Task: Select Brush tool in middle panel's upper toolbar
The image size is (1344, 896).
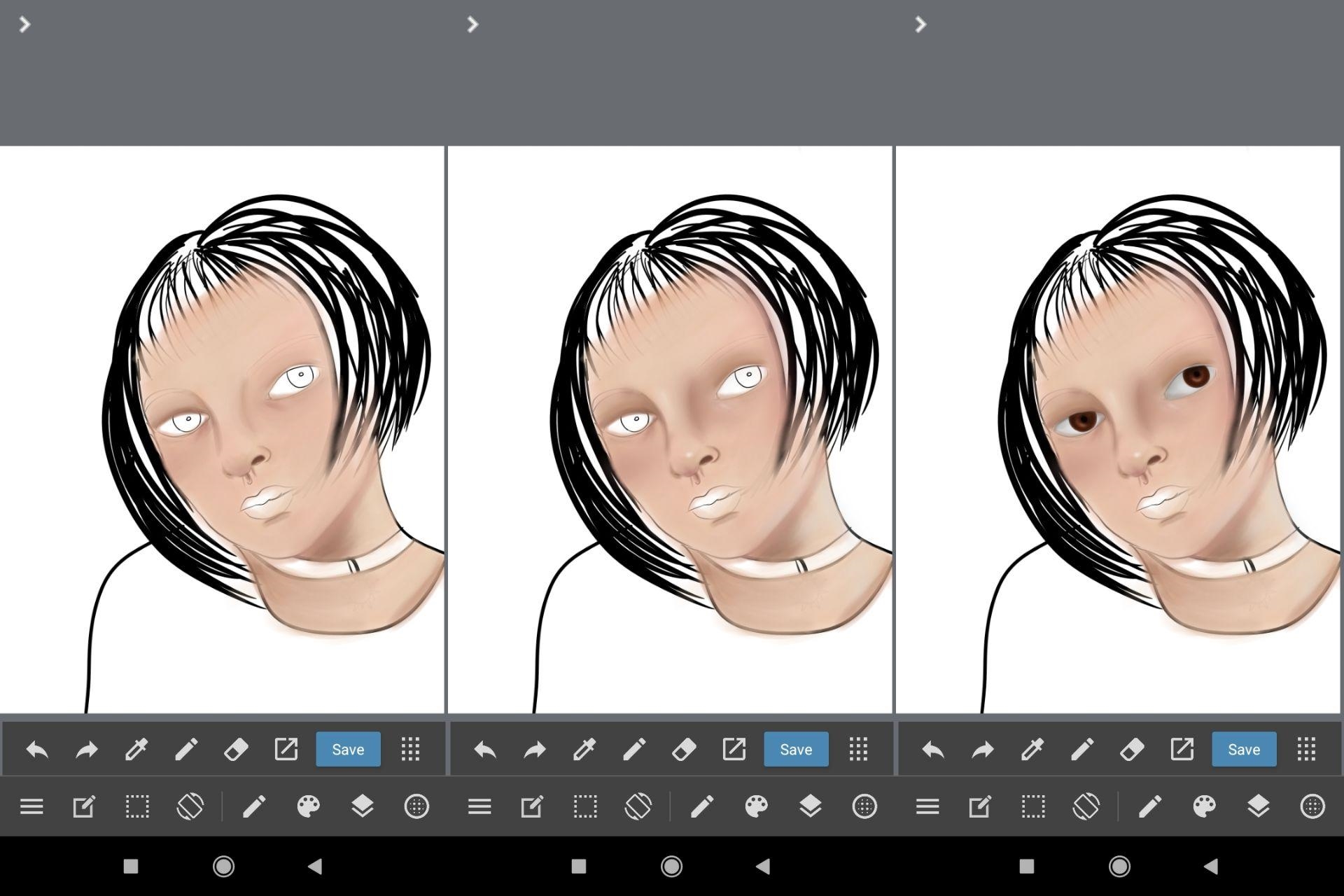Action: [x=634, y=750]
